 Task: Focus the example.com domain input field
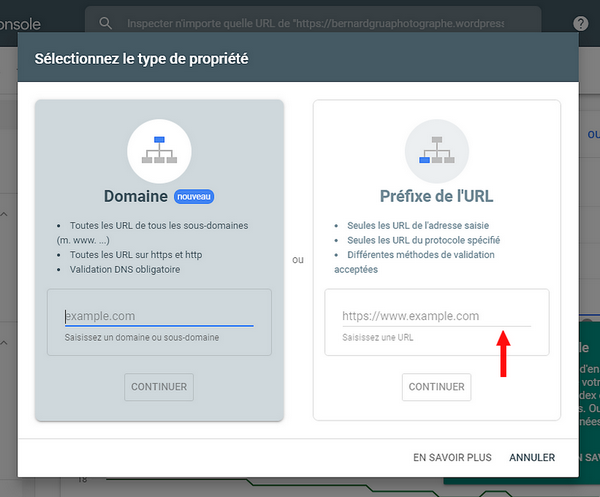158,316
